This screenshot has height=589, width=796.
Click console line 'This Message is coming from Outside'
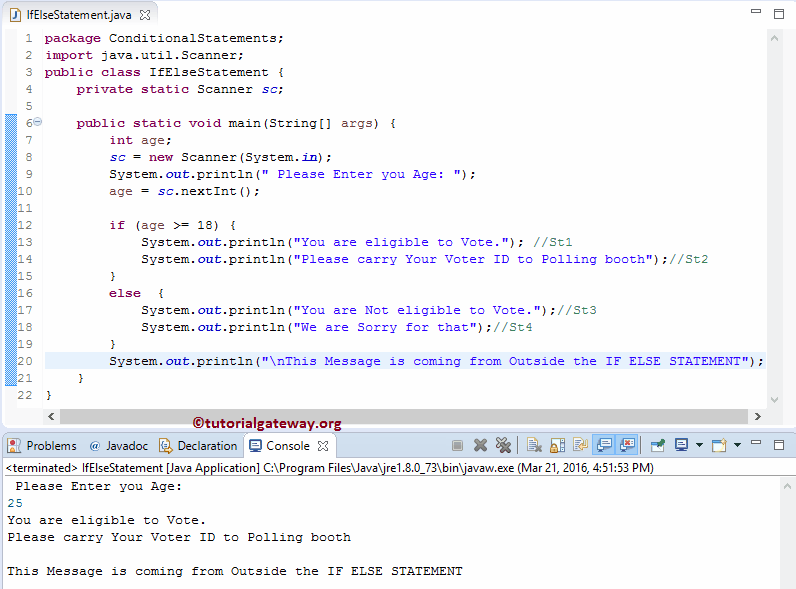pyautogui.click(x=235, y=571)
